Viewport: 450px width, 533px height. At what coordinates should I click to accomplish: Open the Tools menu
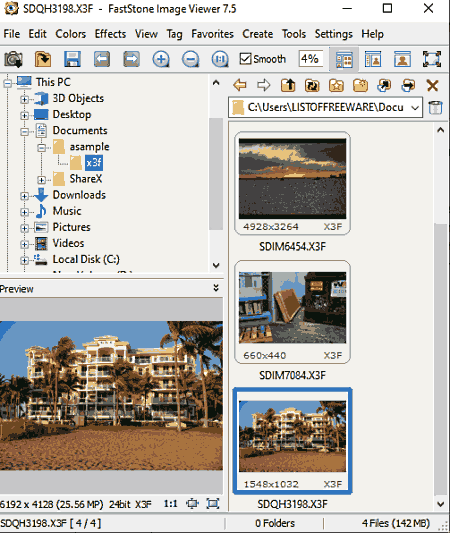point(294,34)
